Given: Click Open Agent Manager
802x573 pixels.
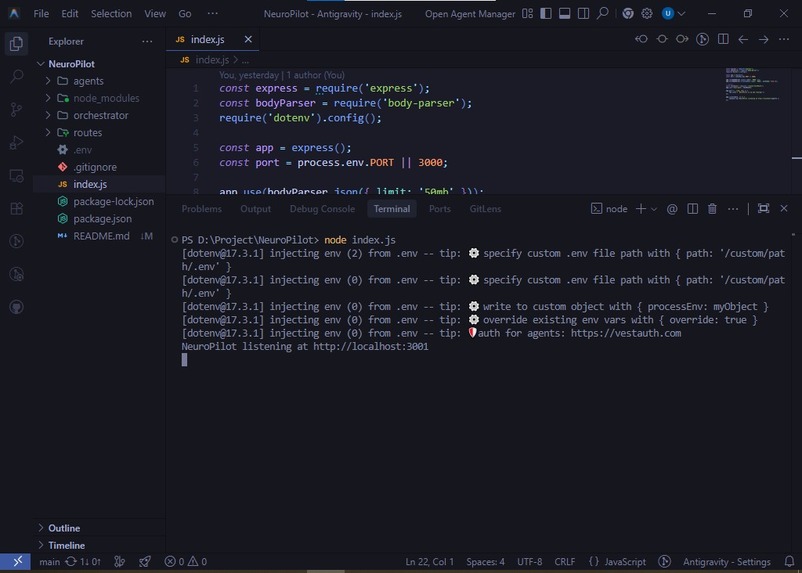Looking at the screenshot, I should click(470, 14).
